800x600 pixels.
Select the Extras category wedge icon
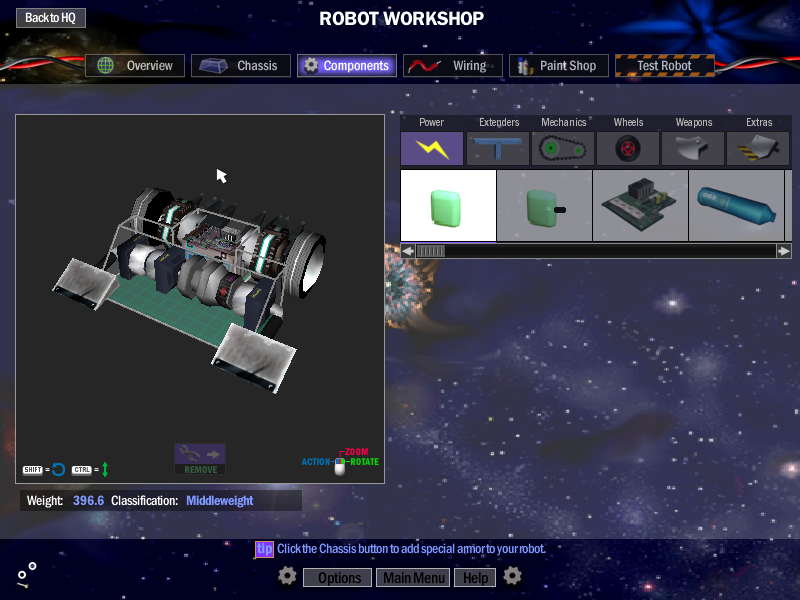[758, 148]
